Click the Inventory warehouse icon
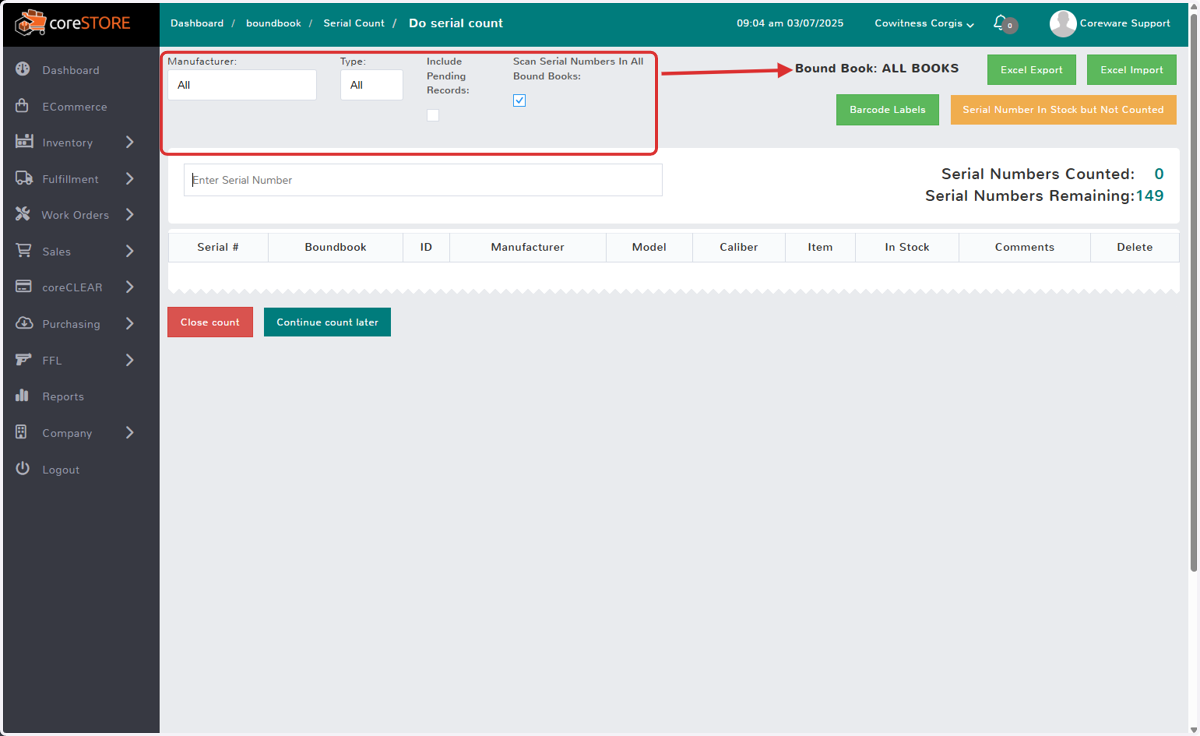 [x=25, y=142]
